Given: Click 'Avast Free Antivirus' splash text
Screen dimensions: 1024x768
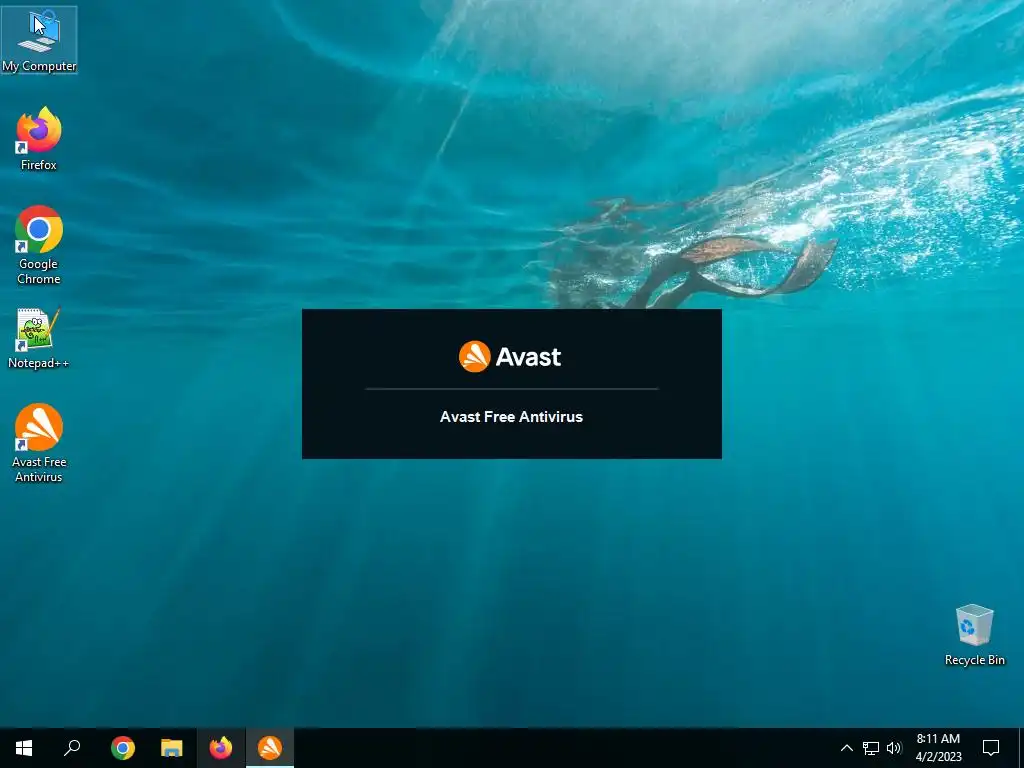Looking at the screenshot, I should click(x=511, y=417).
